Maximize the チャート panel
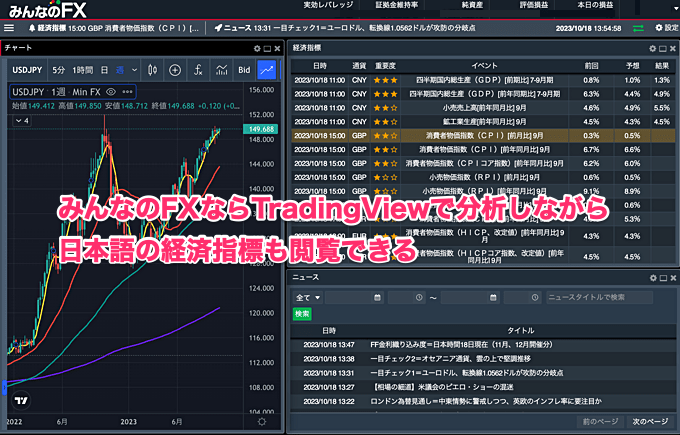The height and width of the screenshot is (435, 680). tap(267, 49)
